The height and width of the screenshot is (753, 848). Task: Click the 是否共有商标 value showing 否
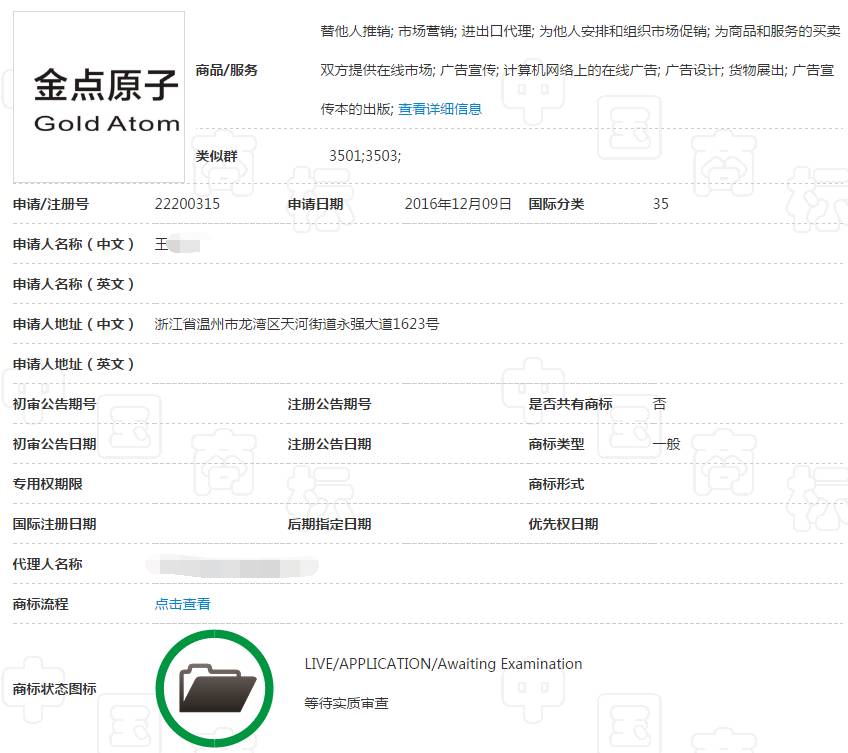tap(660, 404)
